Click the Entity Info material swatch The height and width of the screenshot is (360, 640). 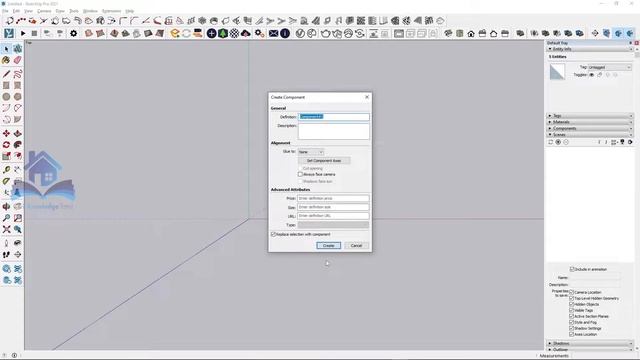[558, 72]
